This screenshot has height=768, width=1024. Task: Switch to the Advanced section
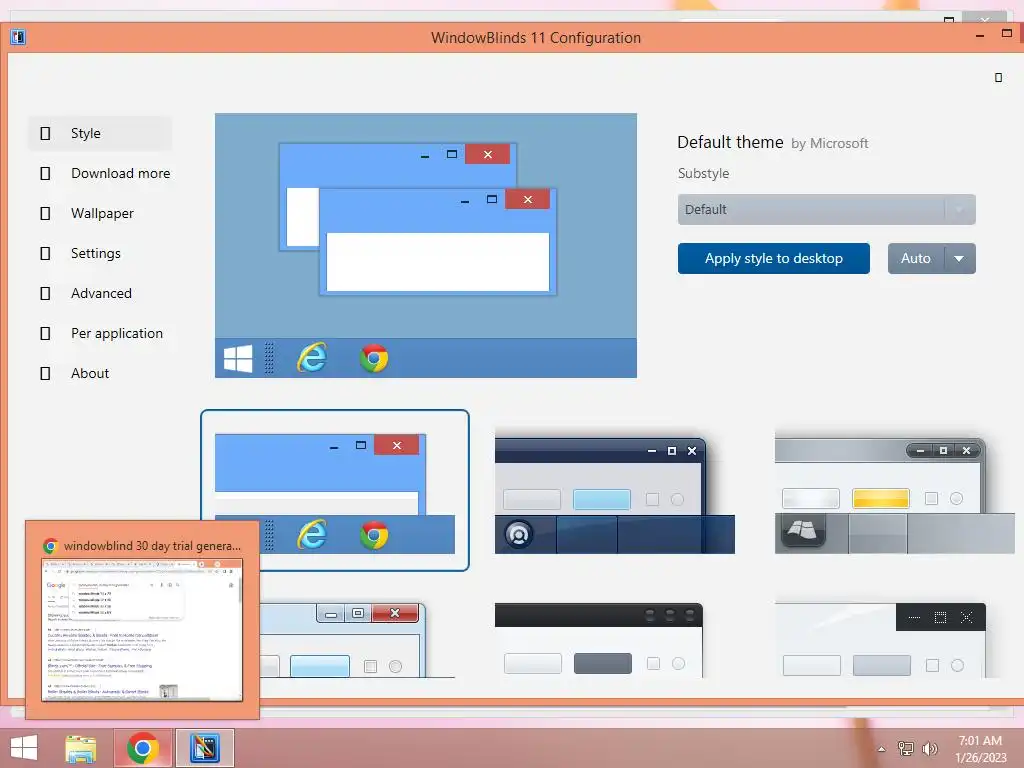[x=100, y=293]
